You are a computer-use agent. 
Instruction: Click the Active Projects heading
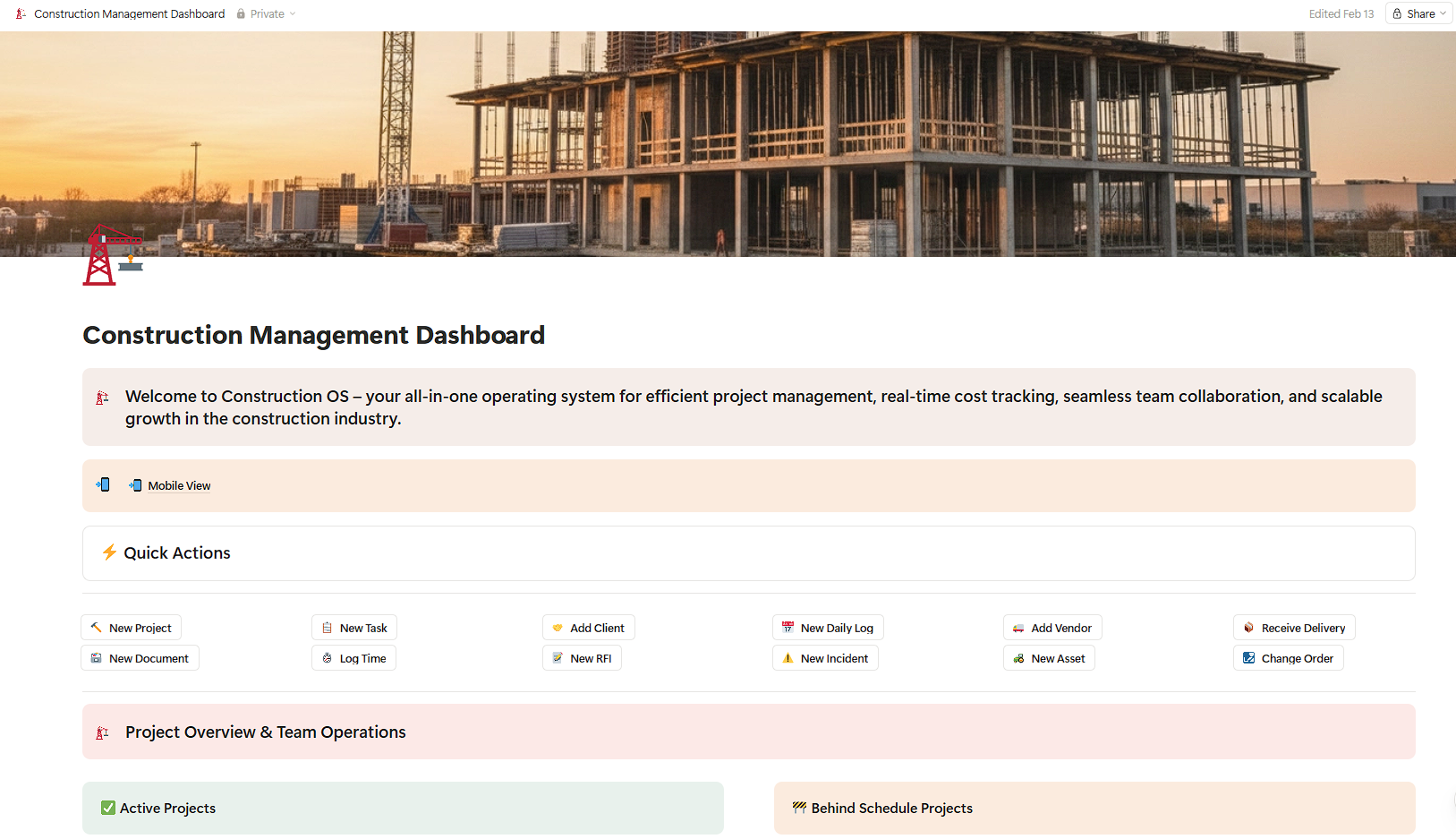pyautogui.click(x=167, y=808)
